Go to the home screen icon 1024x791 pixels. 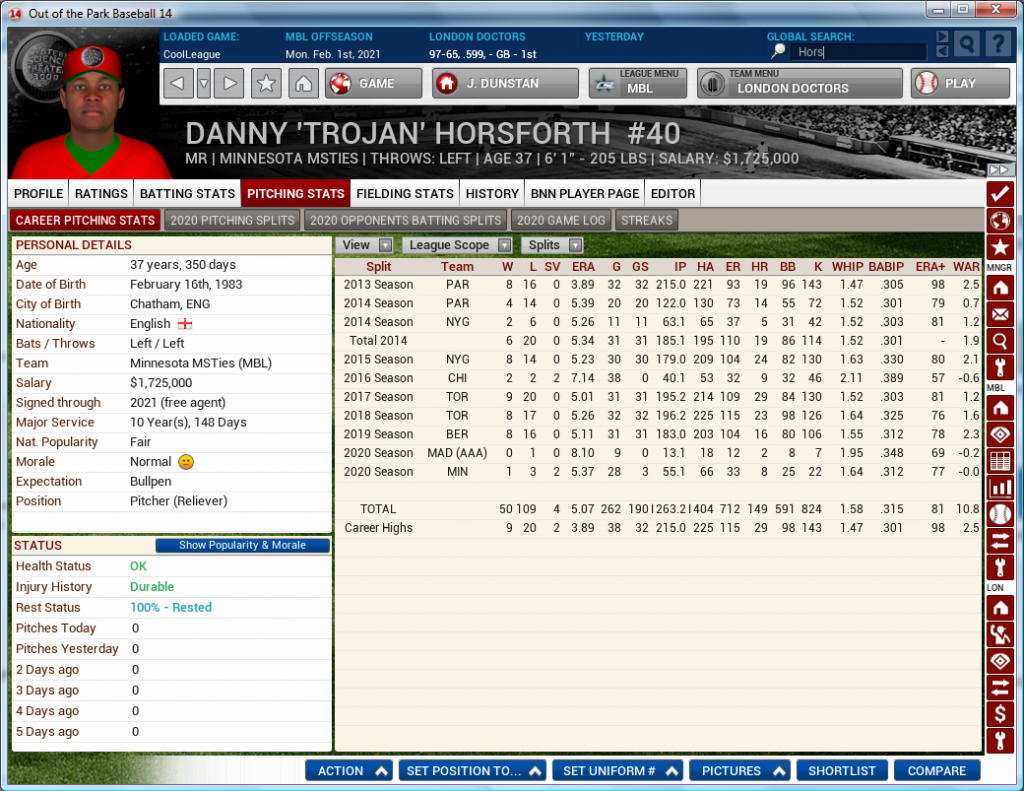tap(304, 84)
